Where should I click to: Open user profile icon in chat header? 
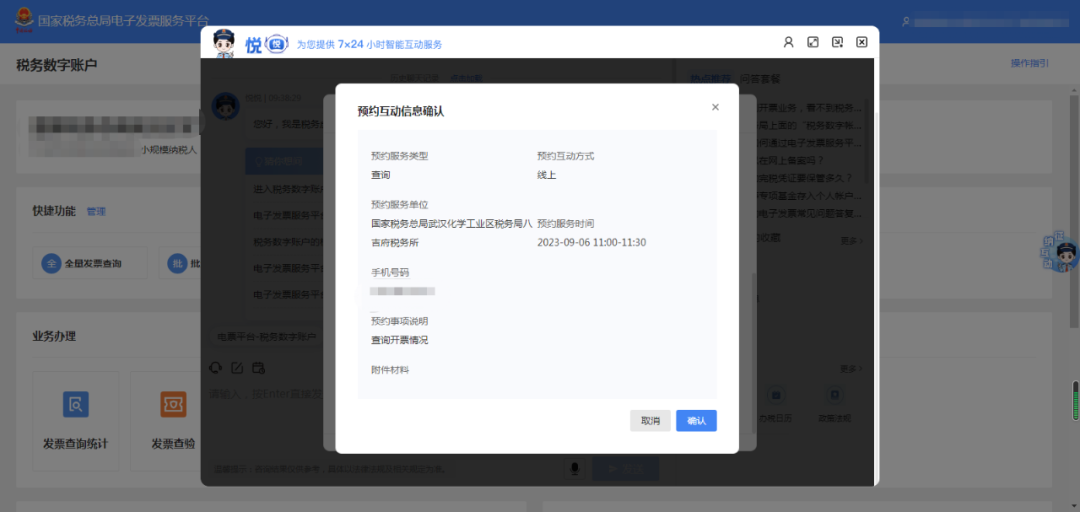pyautogui.click(x=789, y=42)
